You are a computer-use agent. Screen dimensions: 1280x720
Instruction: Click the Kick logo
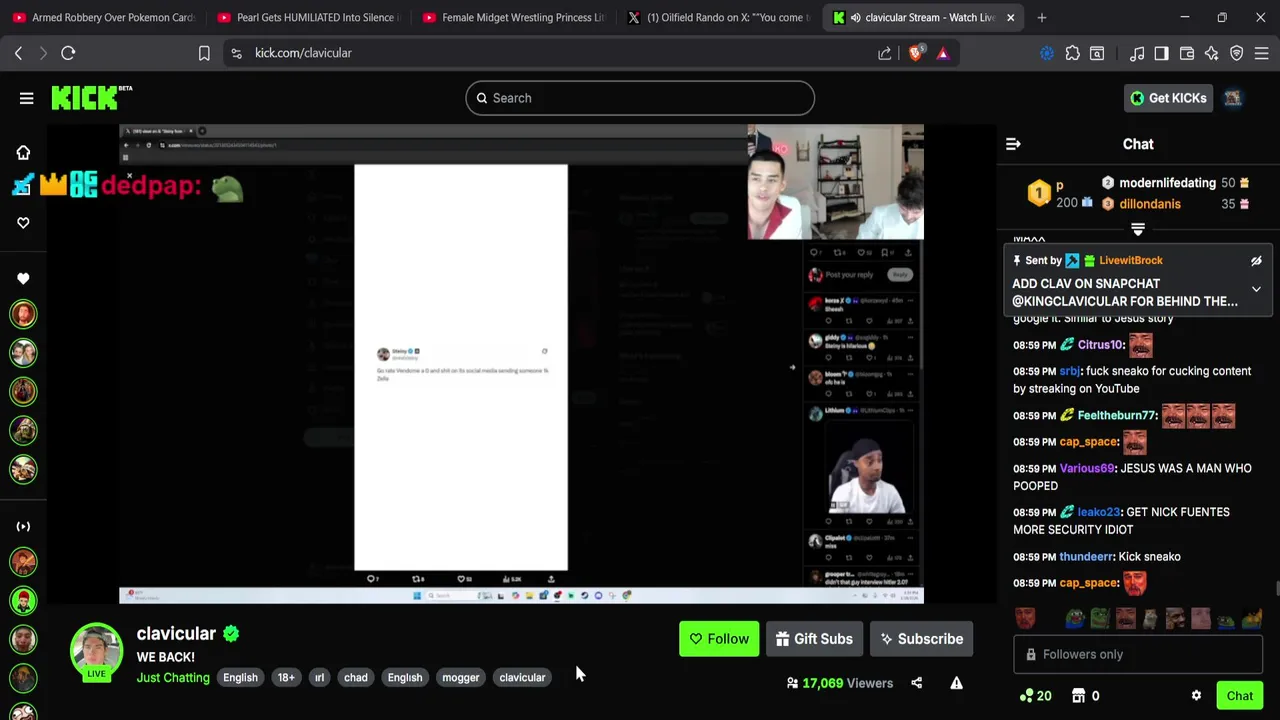[x=91, y=97]
